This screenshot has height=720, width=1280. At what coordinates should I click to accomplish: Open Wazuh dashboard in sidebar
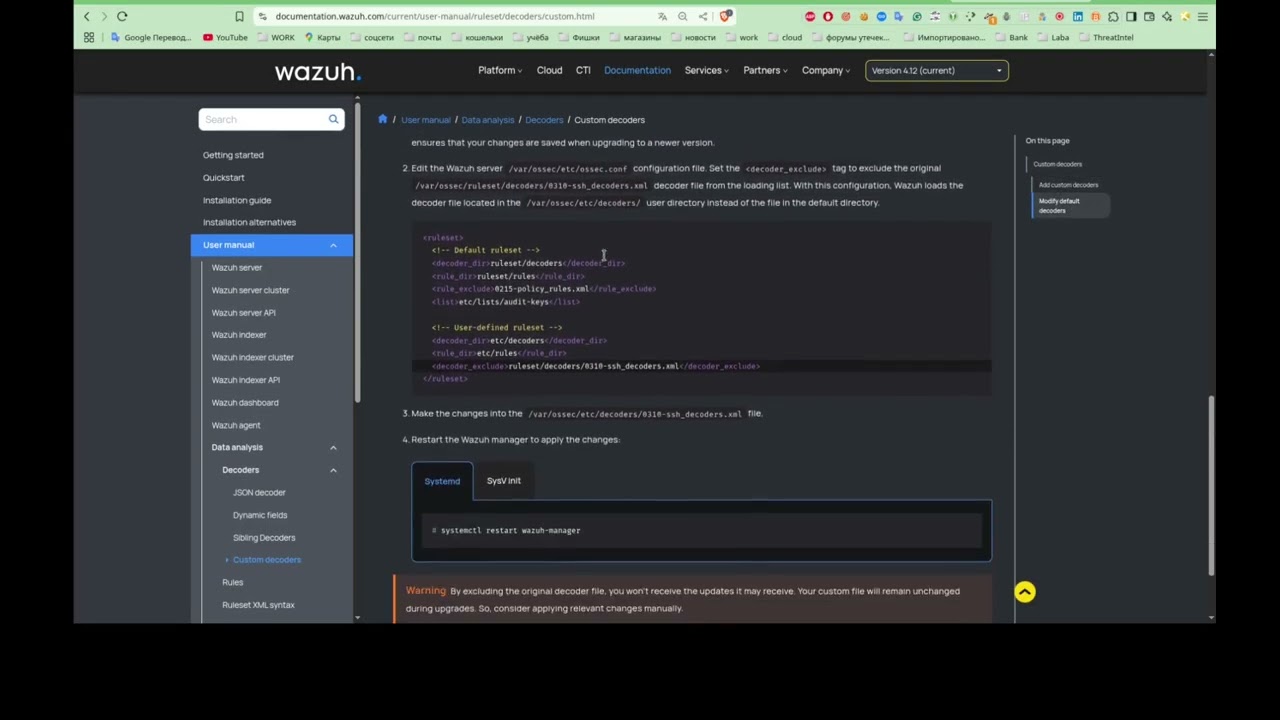click(245, 403)
